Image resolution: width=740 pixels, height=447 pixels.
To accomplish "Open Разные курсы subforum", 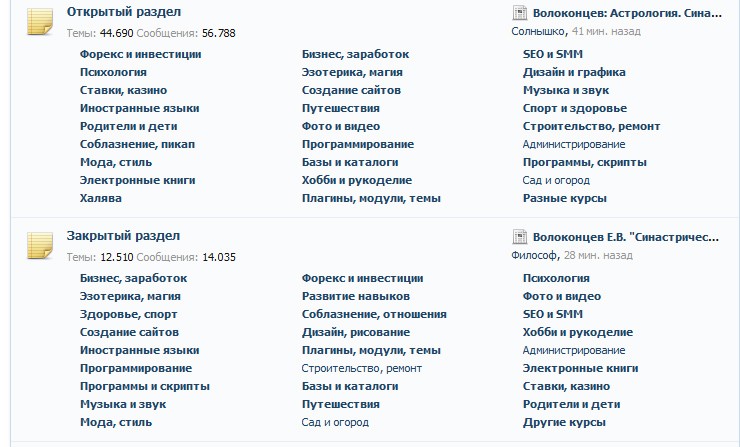I will point(564,198).
